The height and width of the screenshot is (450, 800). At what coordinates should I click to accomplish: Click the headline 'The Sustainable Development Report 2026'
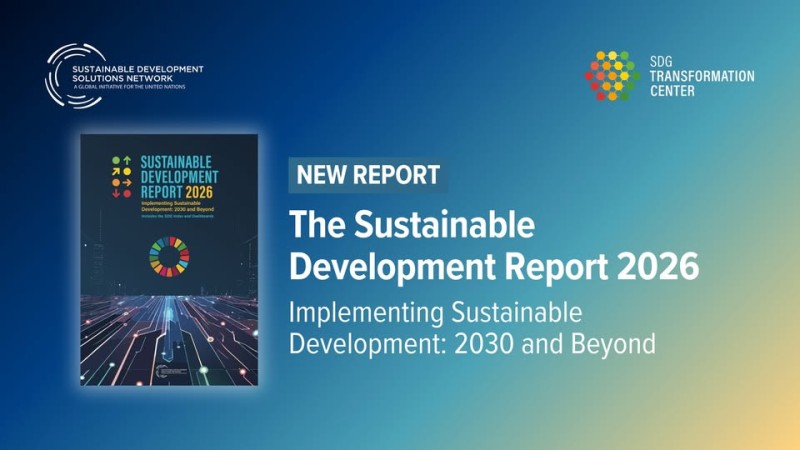coord(493,245)
